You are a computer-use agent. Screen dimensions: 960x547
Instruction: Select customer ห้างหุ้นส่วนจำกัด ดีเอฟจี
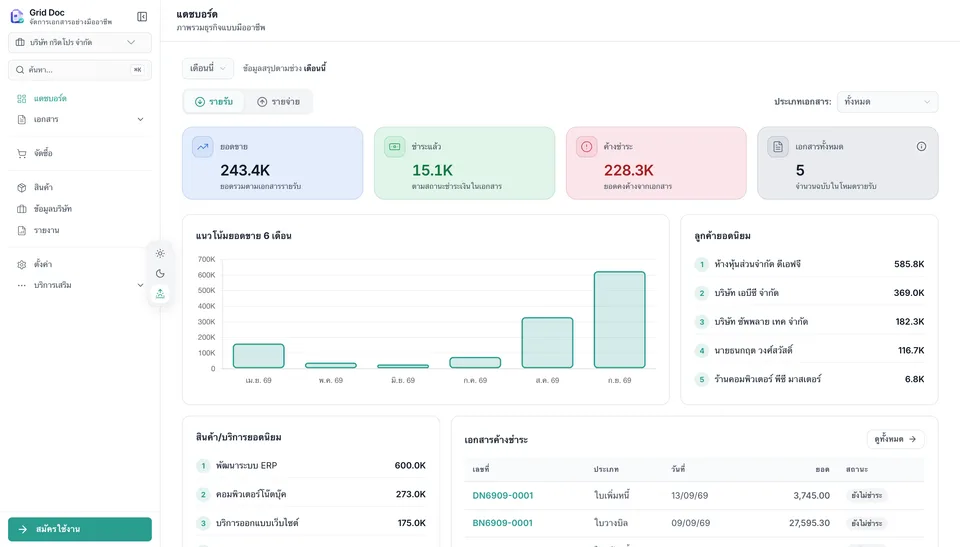[x=757, y=264]
